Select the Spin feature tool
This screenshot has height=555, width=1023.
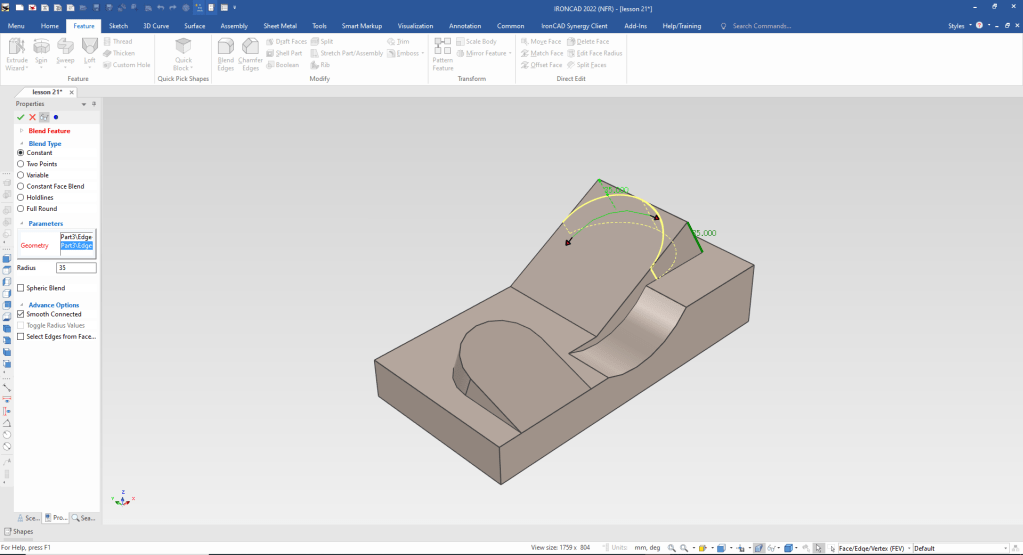tap(41, 46)
